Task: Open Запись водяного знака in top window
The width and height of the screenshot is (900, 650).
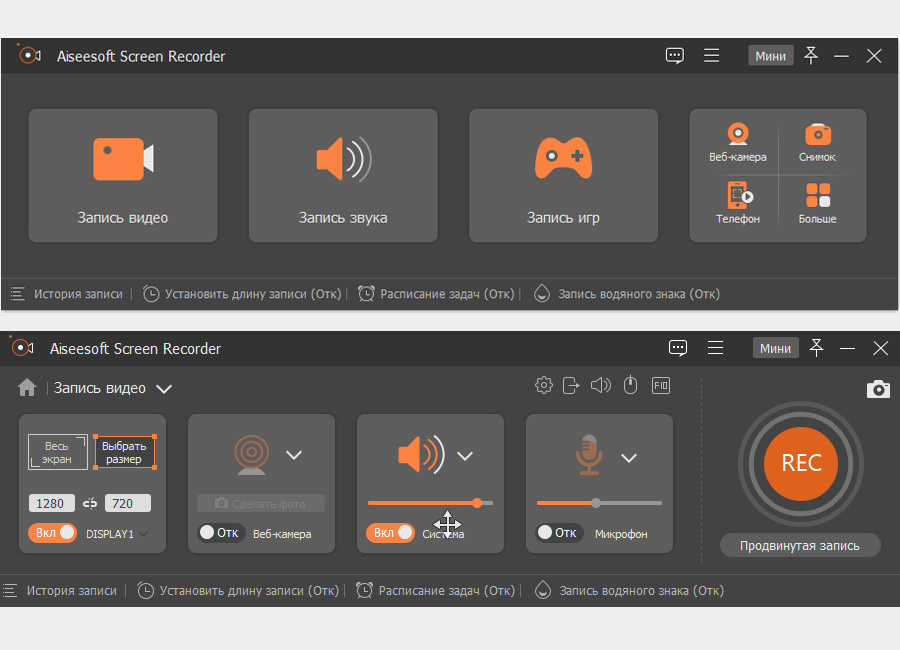Action: click(627, 294)
